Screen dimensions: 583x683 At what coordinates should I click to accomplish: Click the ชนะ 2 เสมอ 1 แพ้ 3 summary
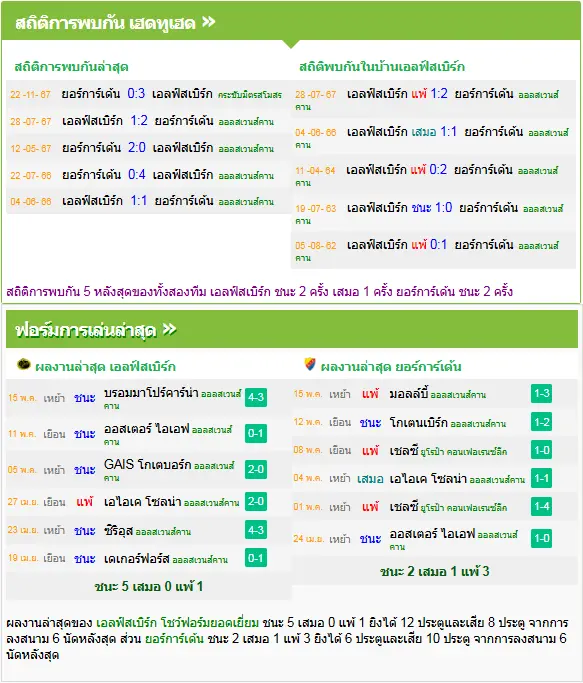[x=434, y=571]
